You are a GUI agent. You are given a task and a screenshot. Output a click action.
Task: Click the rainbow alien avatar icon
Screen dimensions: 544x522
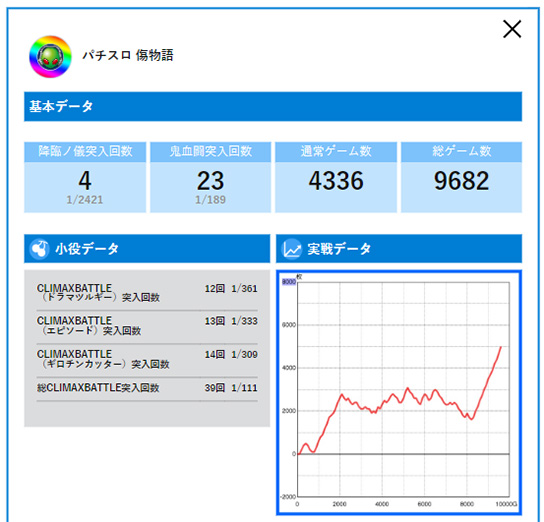pyautogui.click(x=50, y=57)
